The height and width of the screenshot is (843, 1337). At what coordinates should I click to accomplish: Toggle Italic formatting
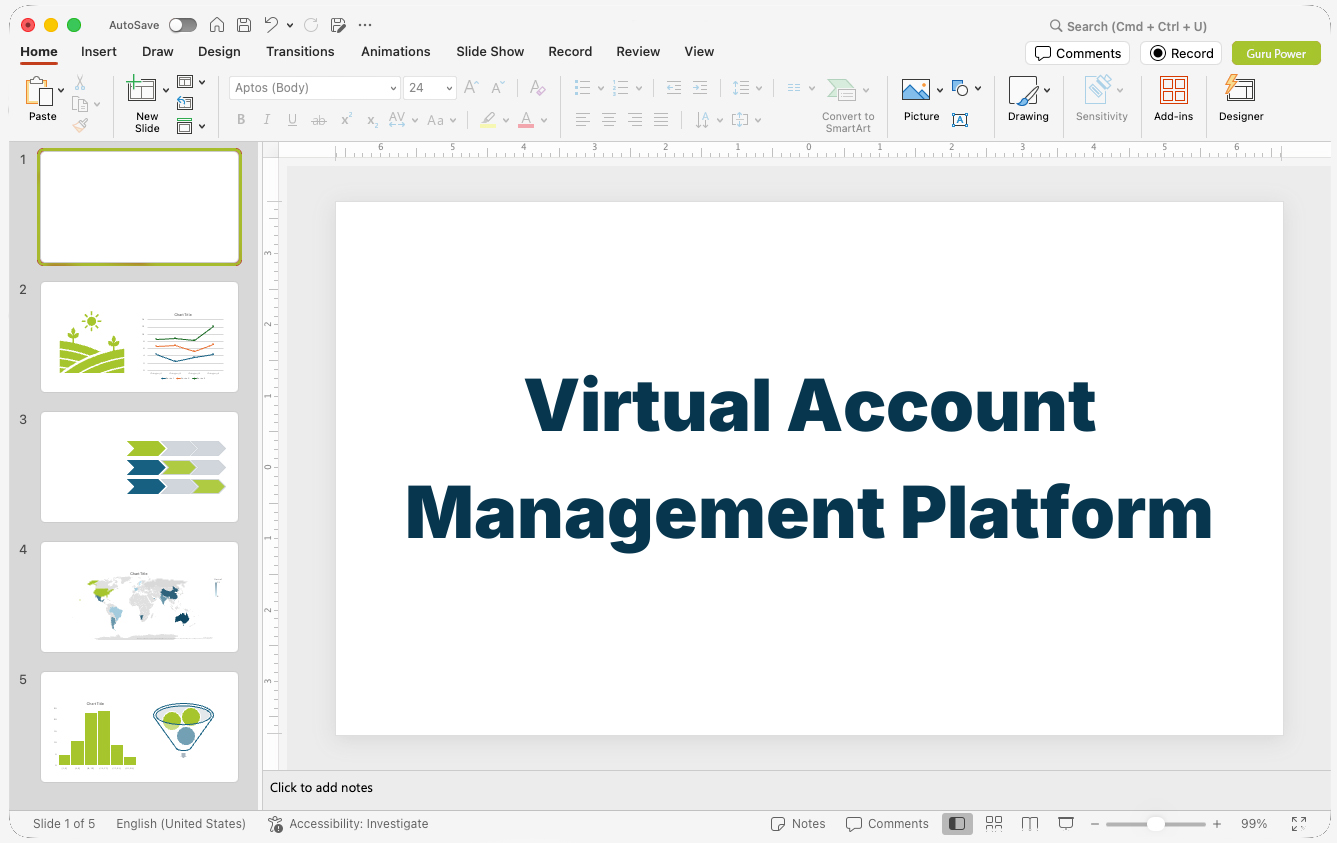(266, 120)
